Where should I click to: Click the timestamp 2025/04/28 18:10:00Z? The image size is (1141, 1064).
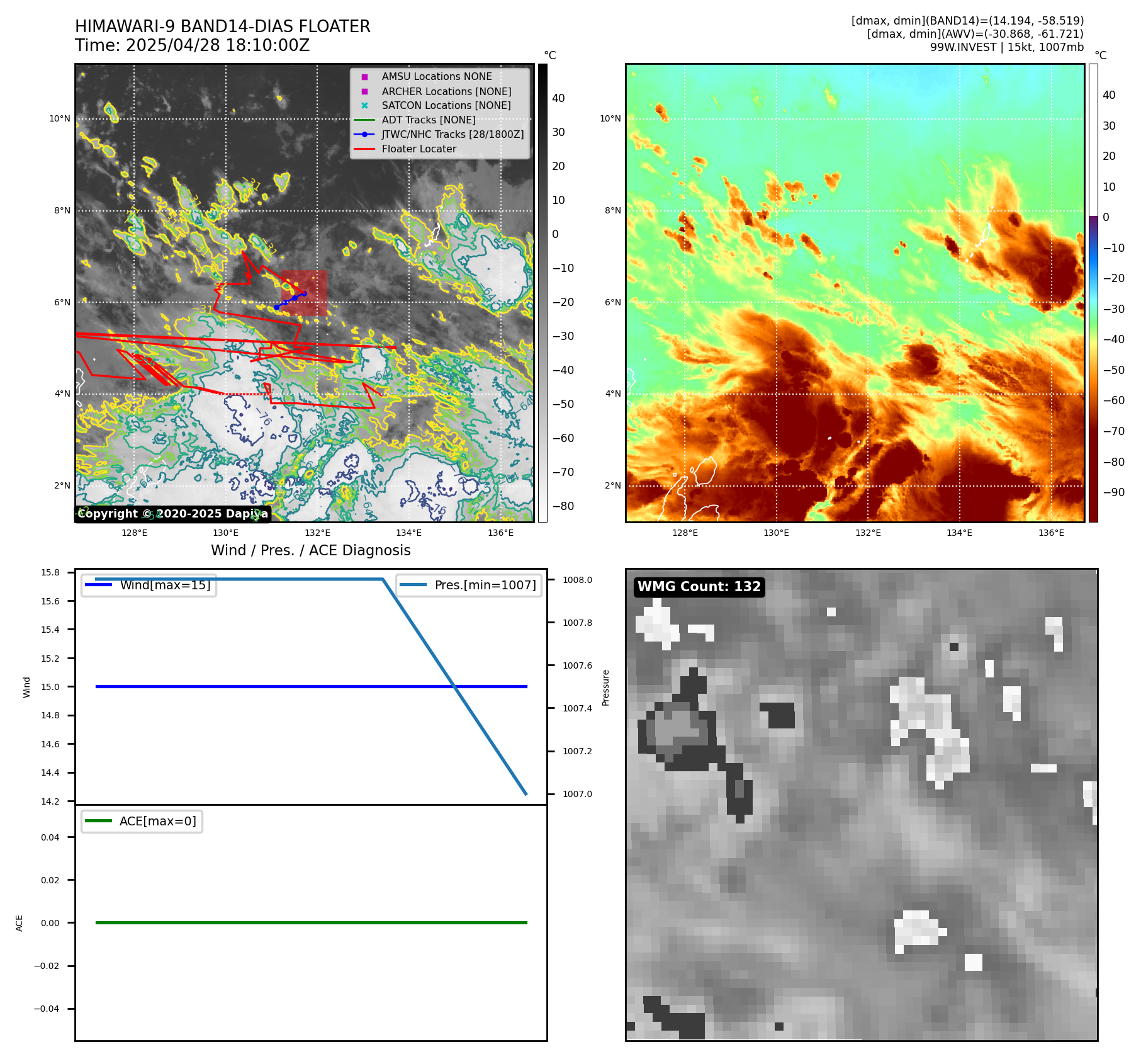click(x=218, y=45)
